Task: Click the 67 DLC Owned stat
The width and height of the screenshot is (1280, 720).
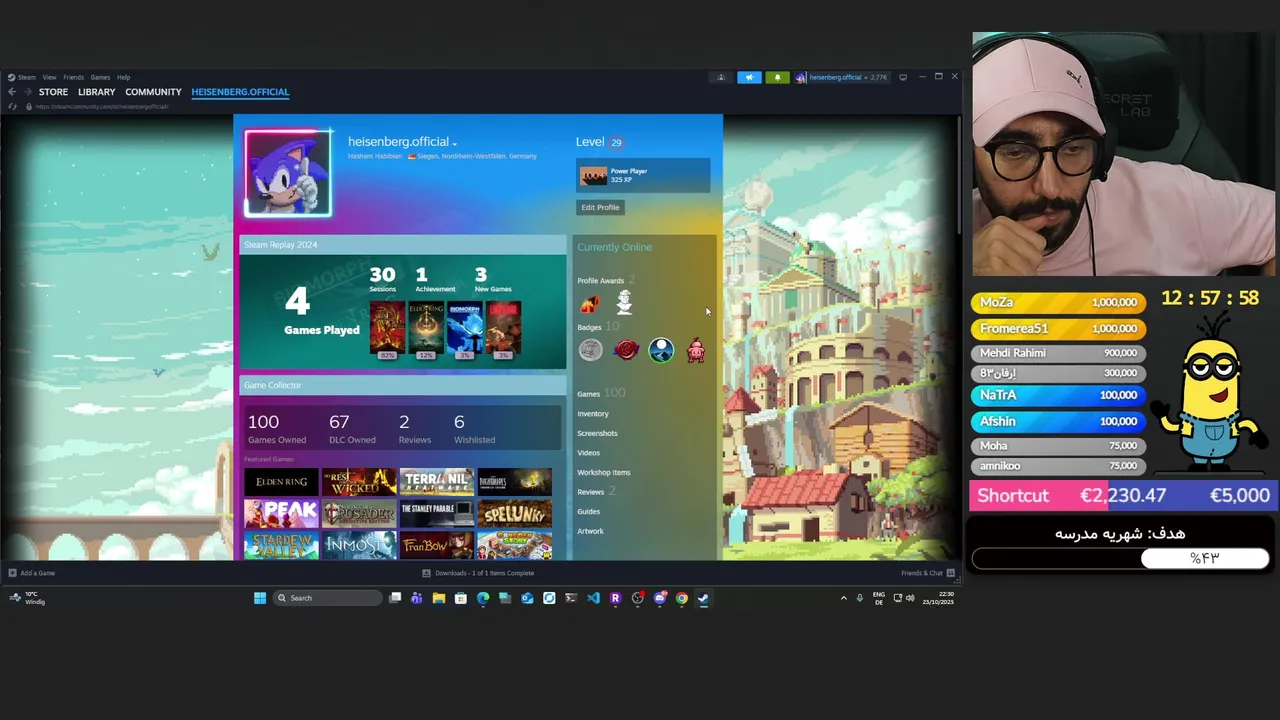Action: click(352, 428)
